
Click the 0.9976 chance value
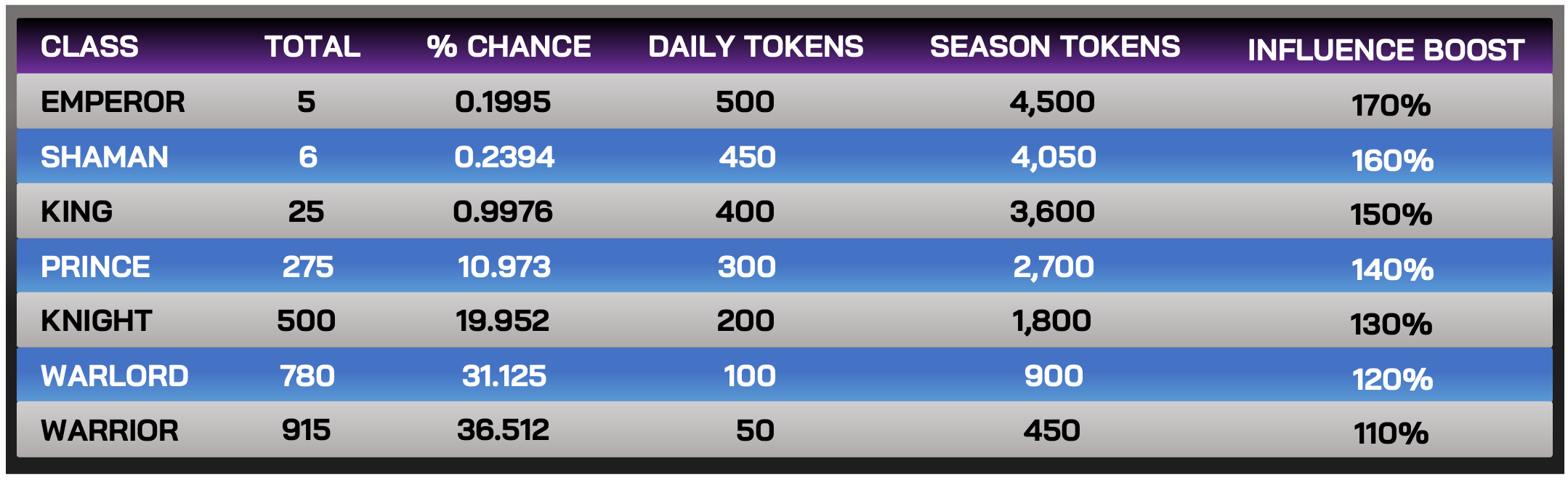503,212
